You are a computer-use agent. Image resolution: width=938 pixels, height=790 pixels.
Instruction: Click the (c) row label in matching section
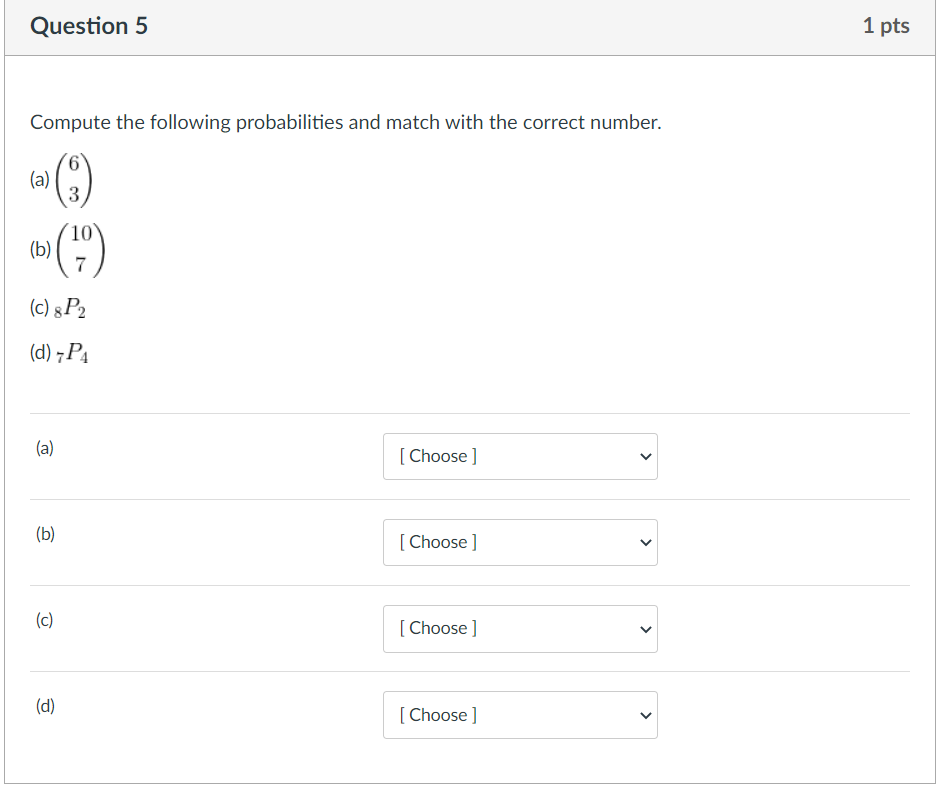(44, 620)
